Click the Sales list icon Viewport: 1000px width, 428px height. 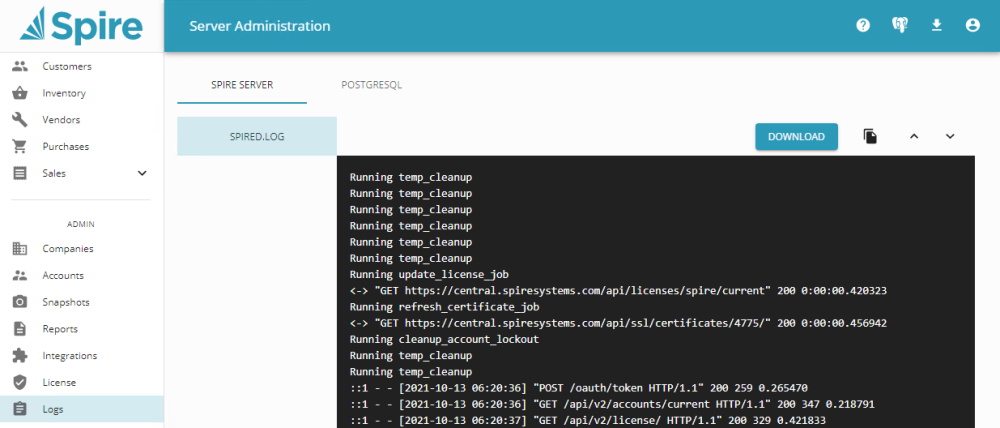click(x=20, y=173)
